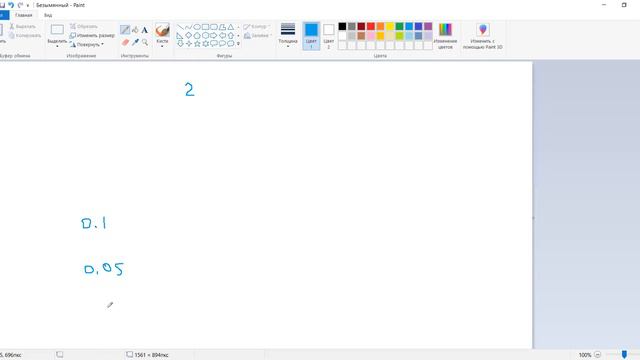
Task: Choose the cloud callout shape
Action: point(231,43)
